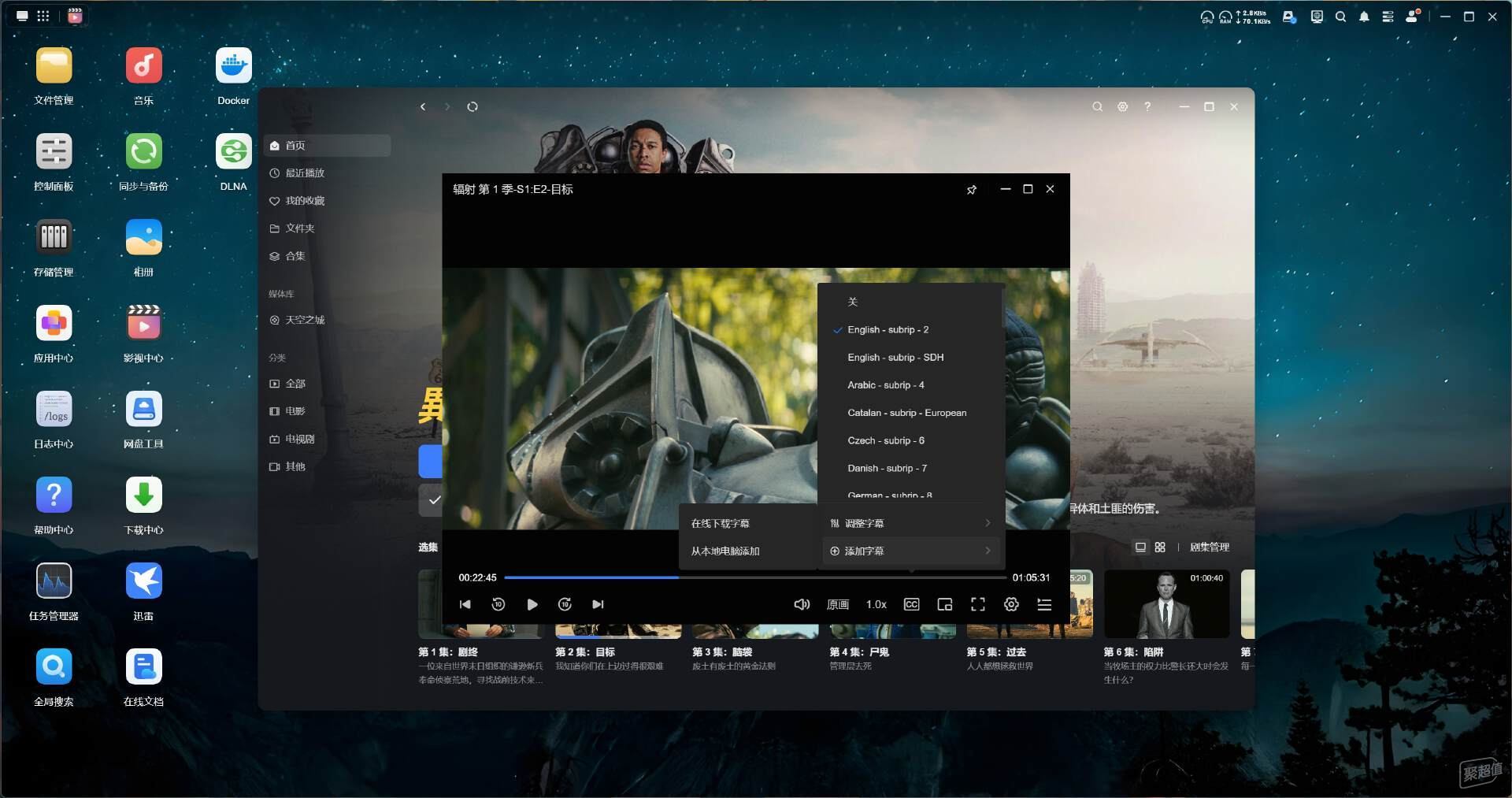Screen dimensions: 1512x798
Task: Choose Czech - subrip - 6 subtitle
Action: pyautogui.click(x=911, y=440)
